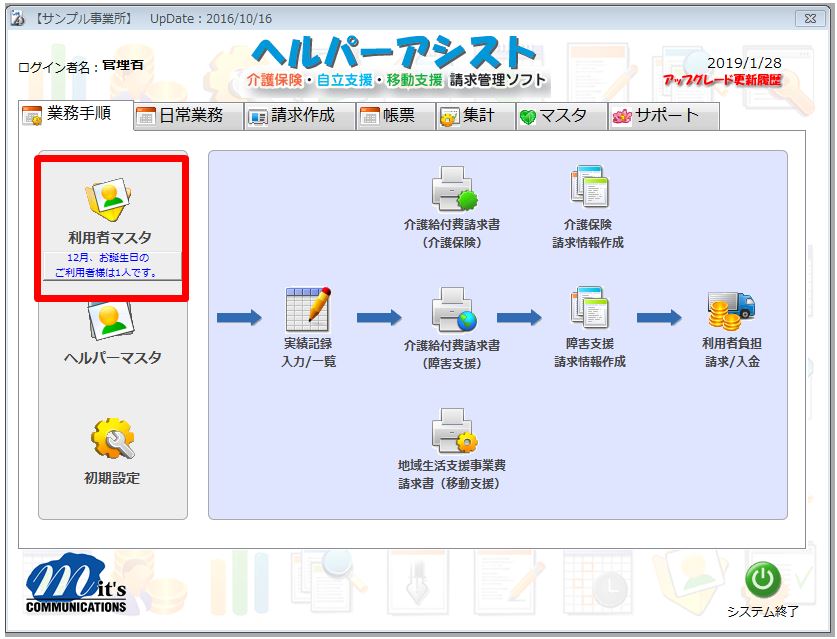Select the 業務手順 tab
The height and width of the screenshot is (639, 837).
[x=77, y=114]
